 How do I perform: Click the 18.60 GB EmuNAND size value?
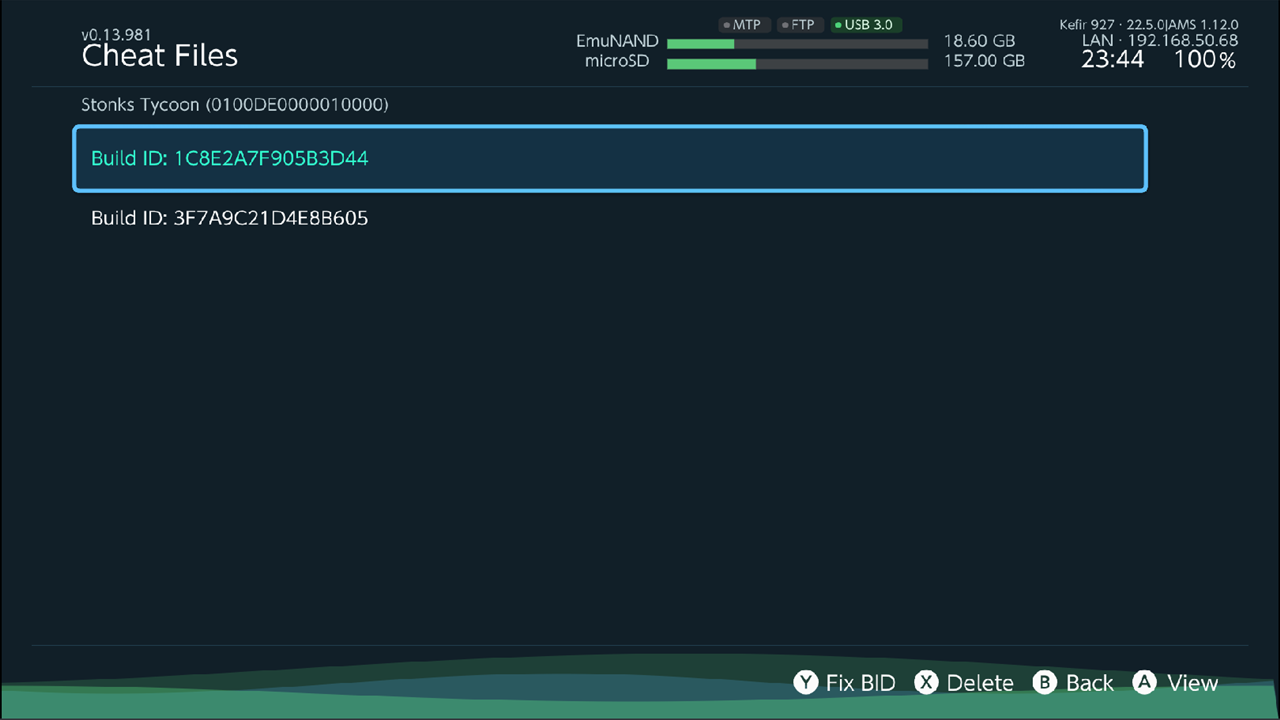(x=979, y=42)
